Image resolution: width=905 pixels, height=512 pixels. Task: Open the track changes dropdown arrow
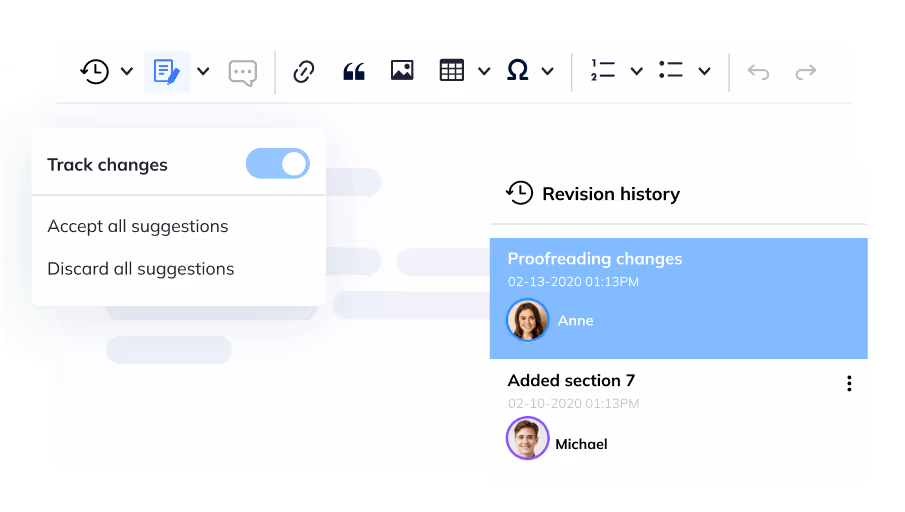(203, 71)
